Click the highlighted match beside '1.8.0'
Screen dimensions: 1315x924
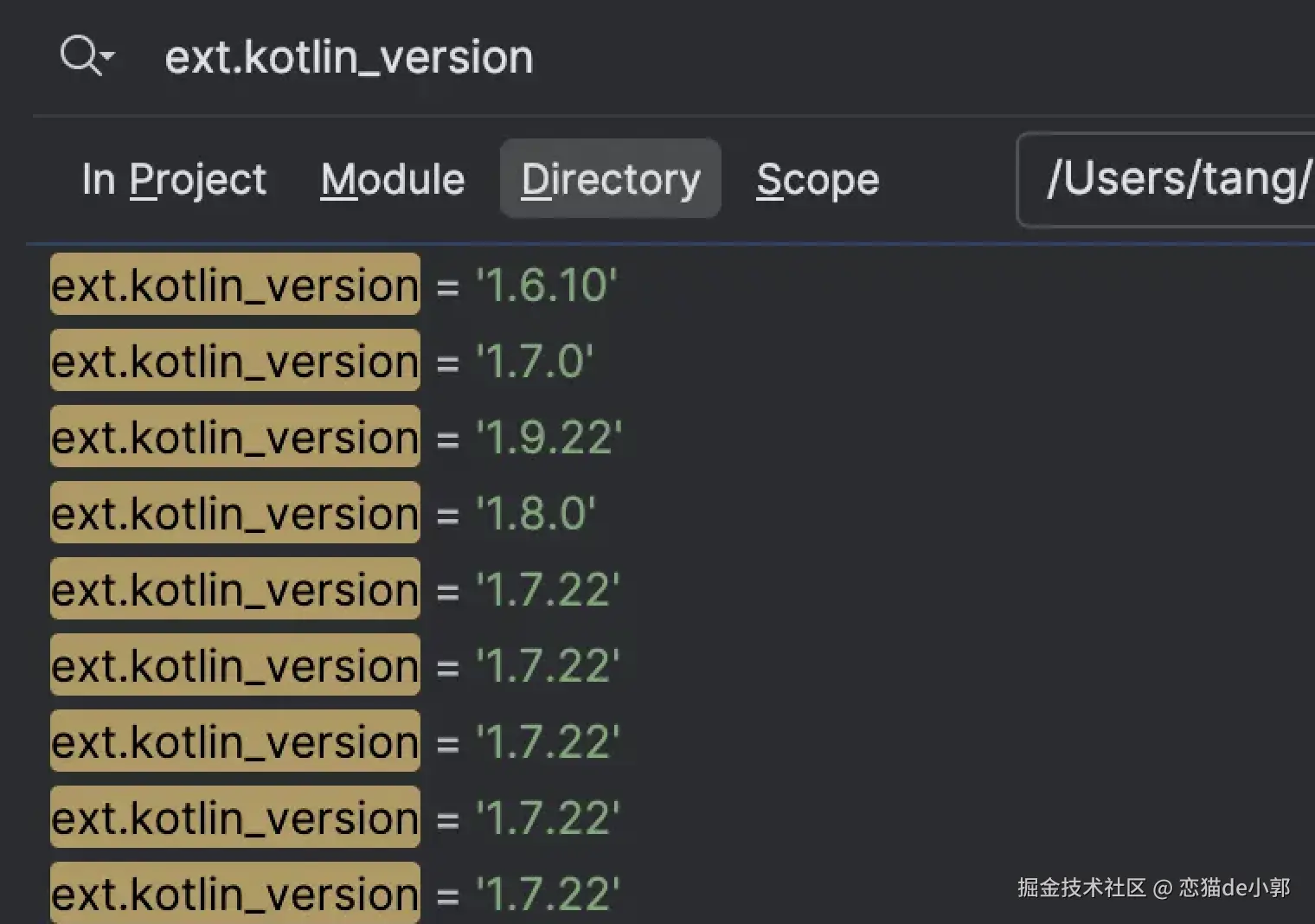click(x=235, y=514)
